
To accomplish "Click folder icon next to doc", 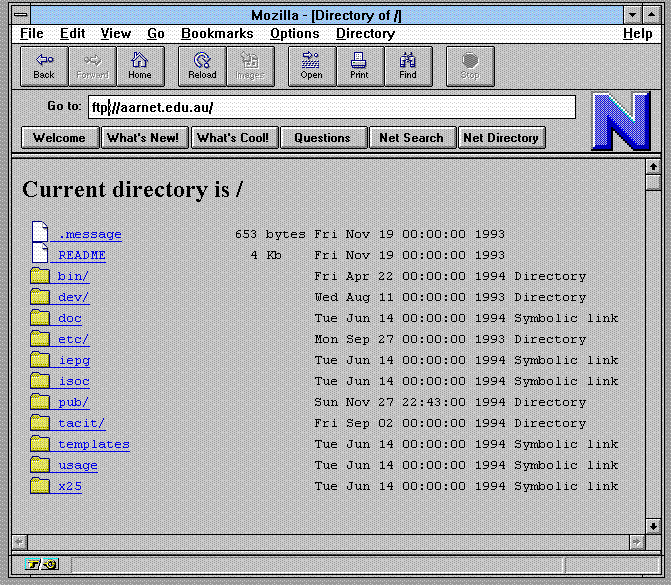I will pos(40,318).
